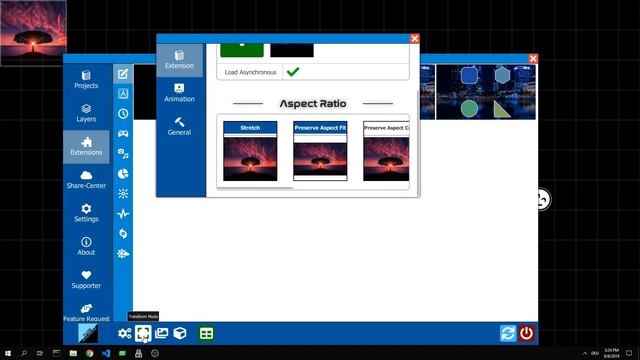The image size is (640, 360).
Task: Select the text letter A extension category icon
Action: pyautogui.click(x=123, y=94)
